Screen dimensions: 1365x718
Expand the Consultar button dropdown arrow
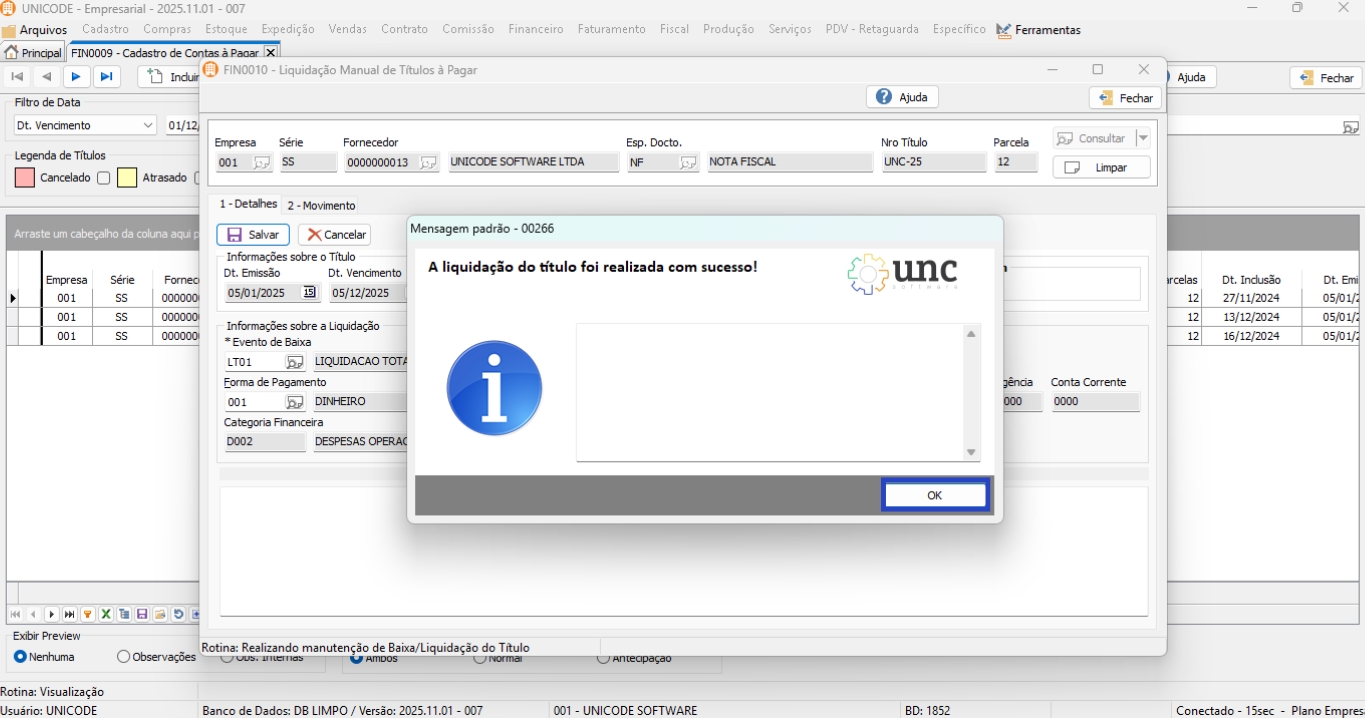click(x=1143, y=139)
